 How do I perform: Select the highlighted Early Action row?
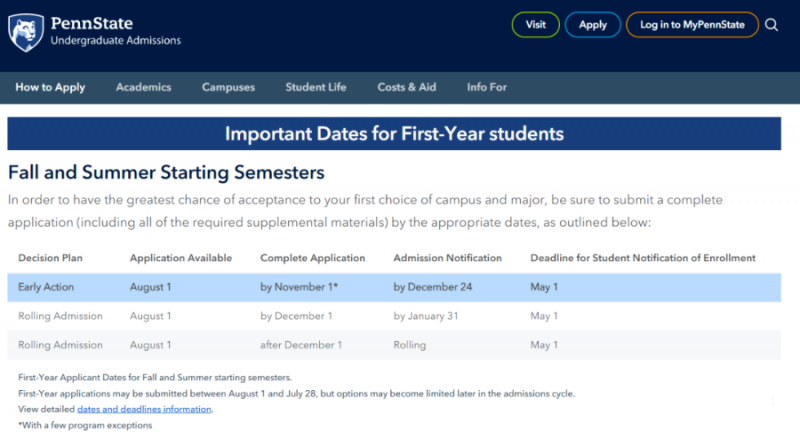click(x=394, y=287)
